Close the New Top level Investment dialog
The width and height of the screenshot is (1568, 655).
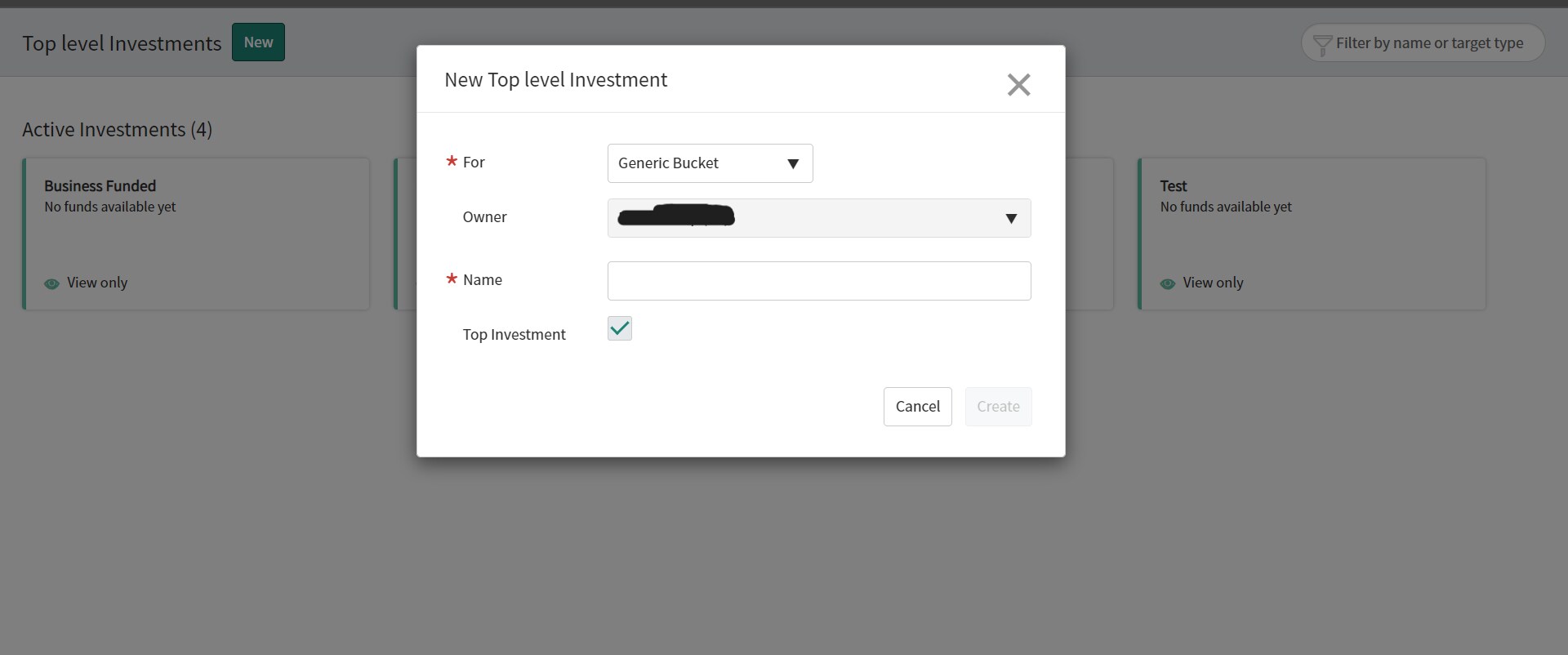(1018, 84)
